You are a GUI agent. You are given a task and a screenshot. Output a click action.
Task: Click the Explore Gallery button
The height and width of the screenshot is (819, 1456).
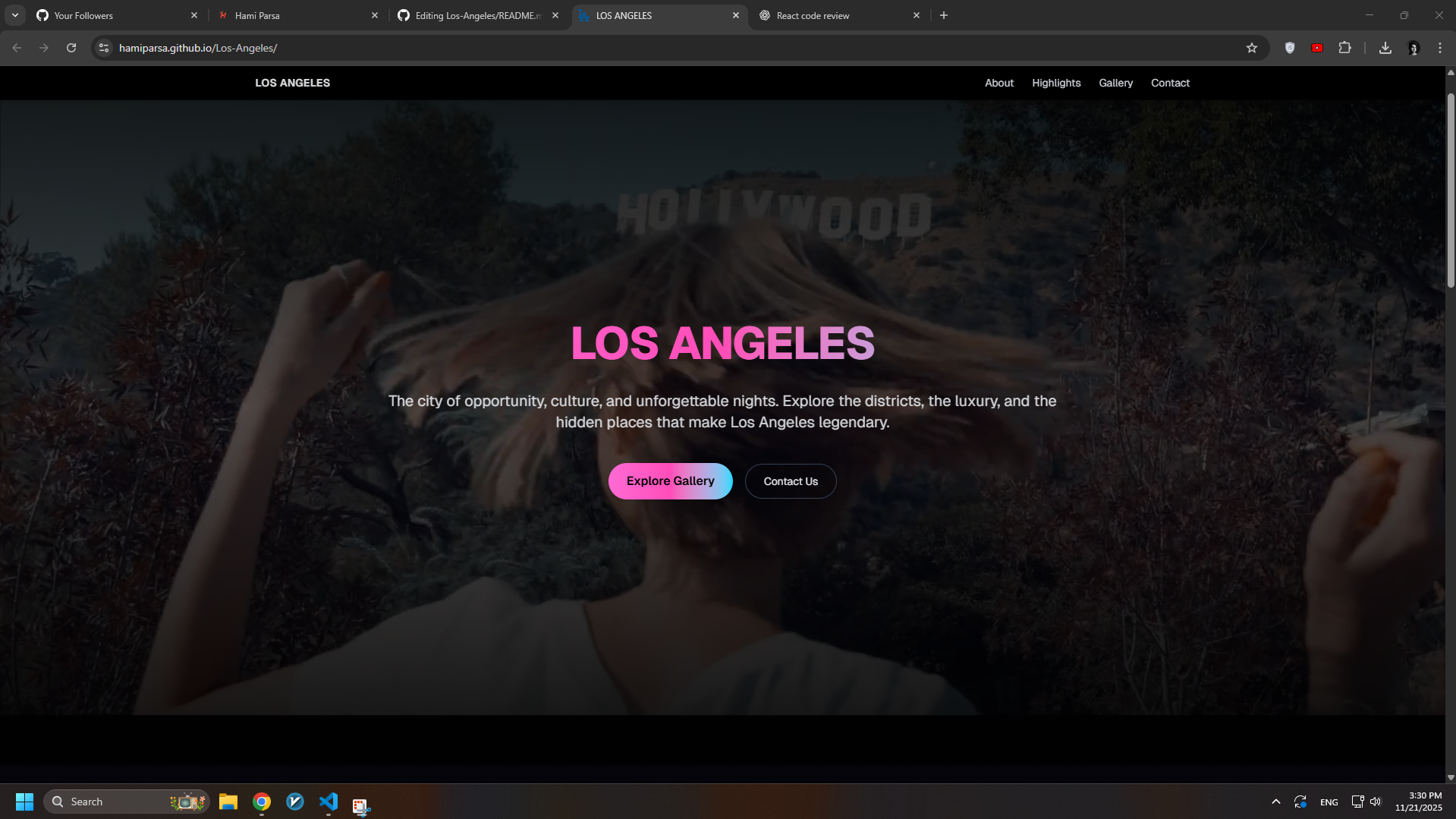670,481
